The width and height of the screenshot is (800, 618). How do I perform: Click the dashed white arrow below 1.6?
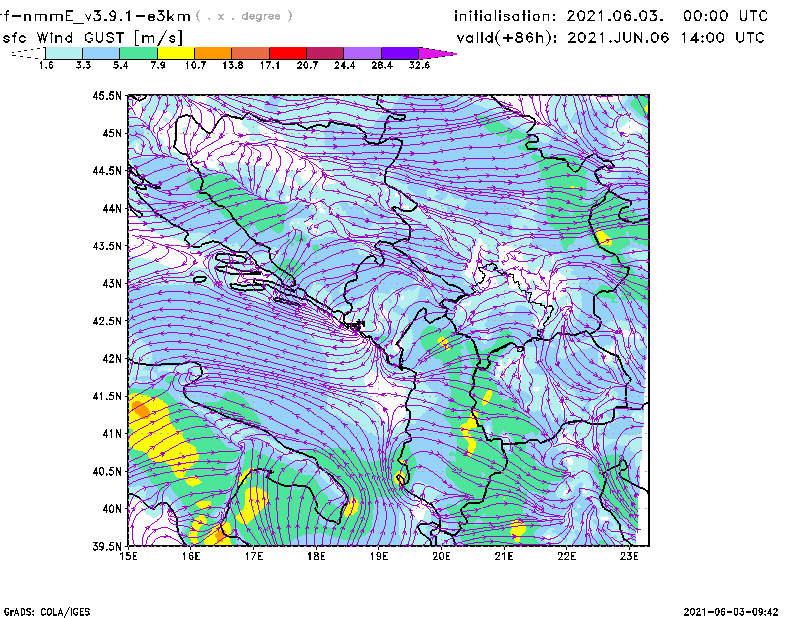[x=28, y=53]
